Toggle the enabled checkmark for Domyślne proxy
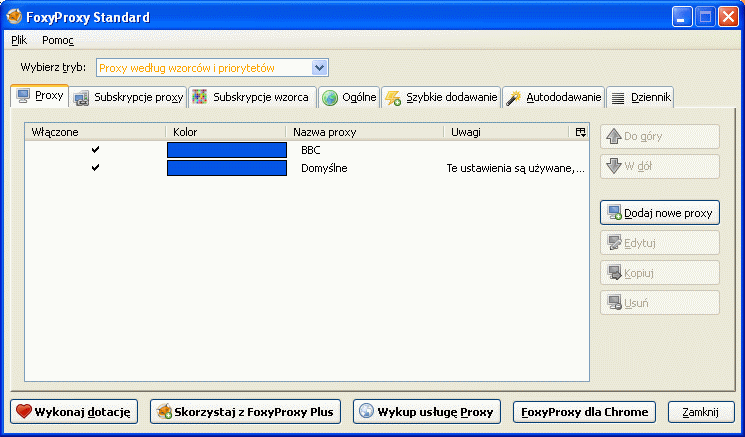The height and width of the screenshot is (437, 745). click(96, 168)
